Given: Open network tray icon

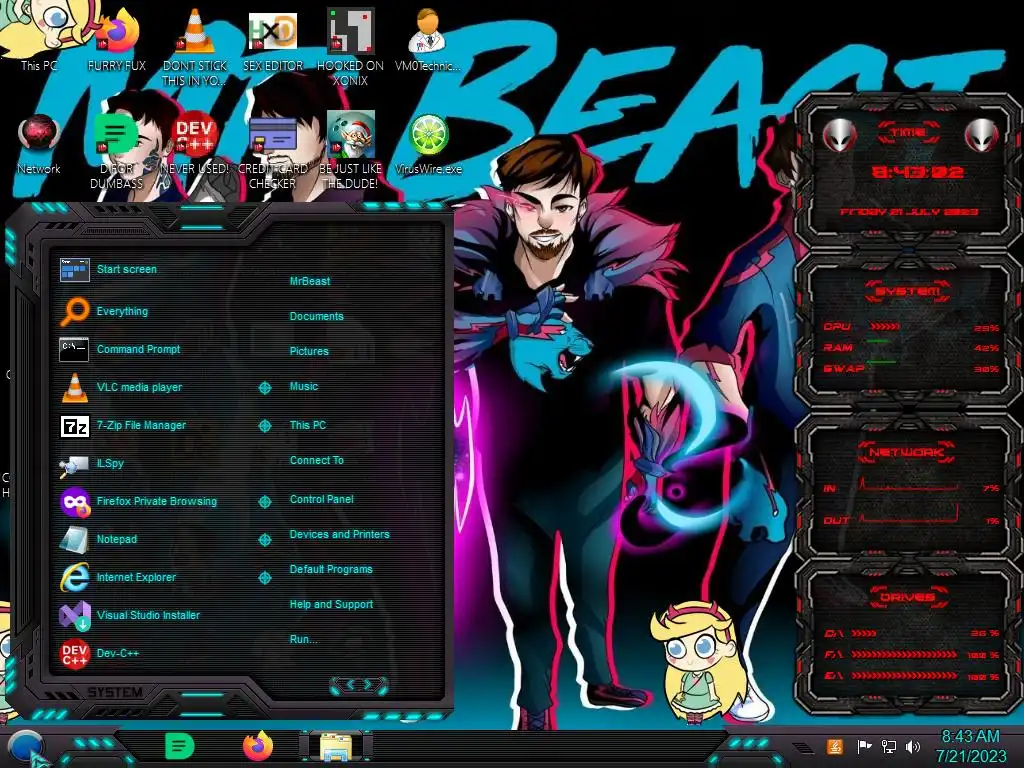Looking at the screenshot, I should click(889, 746).
